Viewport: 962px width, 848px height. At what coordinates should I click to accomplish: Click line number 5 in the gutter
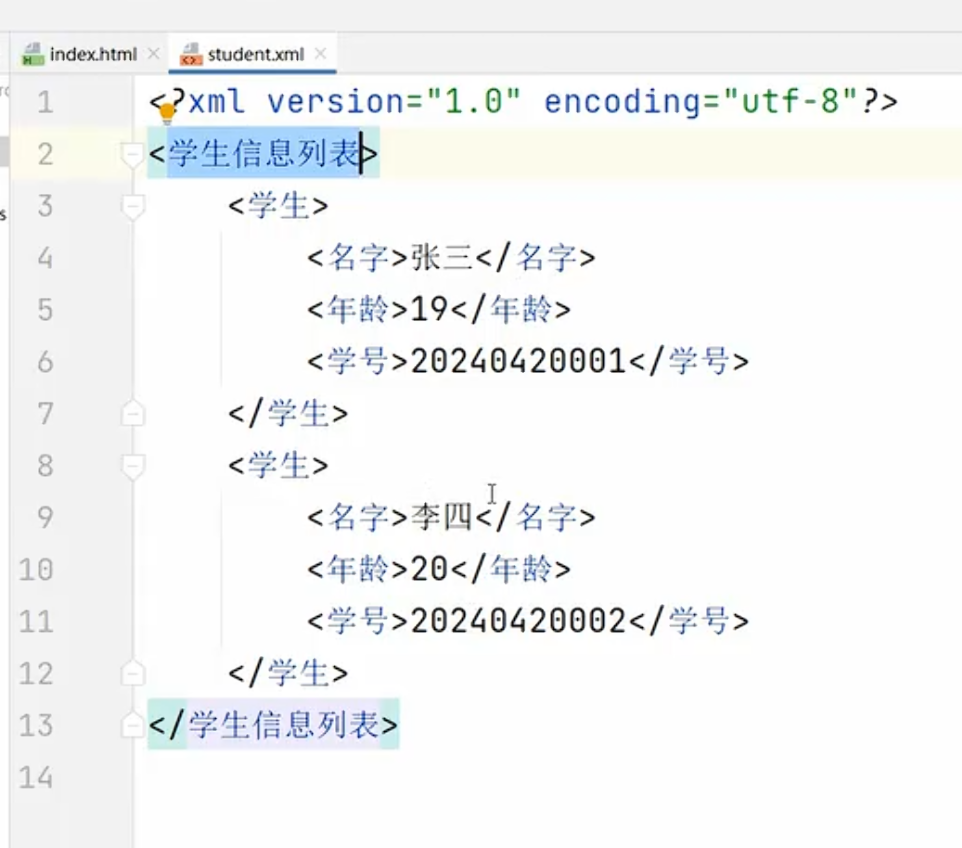point(45,310)
